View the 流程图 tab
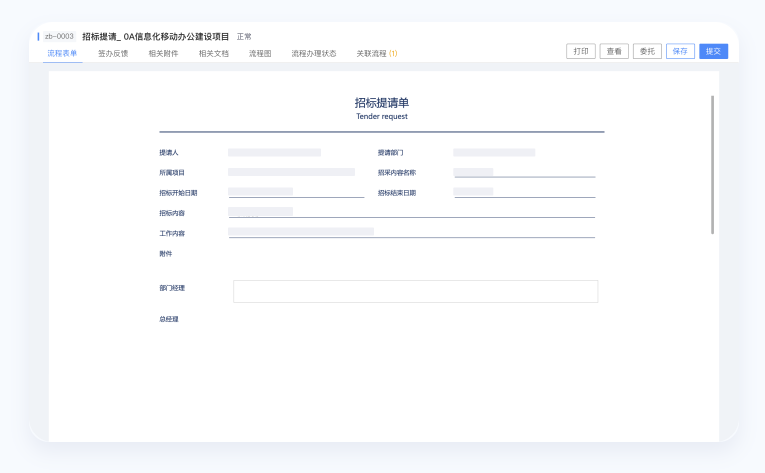Viewport: 765px width, 473px height. point(260,53)
